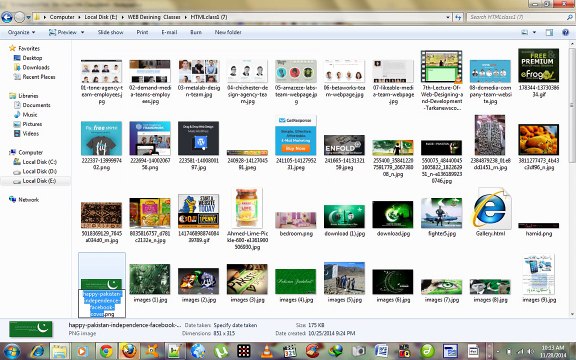Screen dimensions: 576x360
Task: Select the 7th-Lecture video file thumbnail
Action: [x=441, y=66]
